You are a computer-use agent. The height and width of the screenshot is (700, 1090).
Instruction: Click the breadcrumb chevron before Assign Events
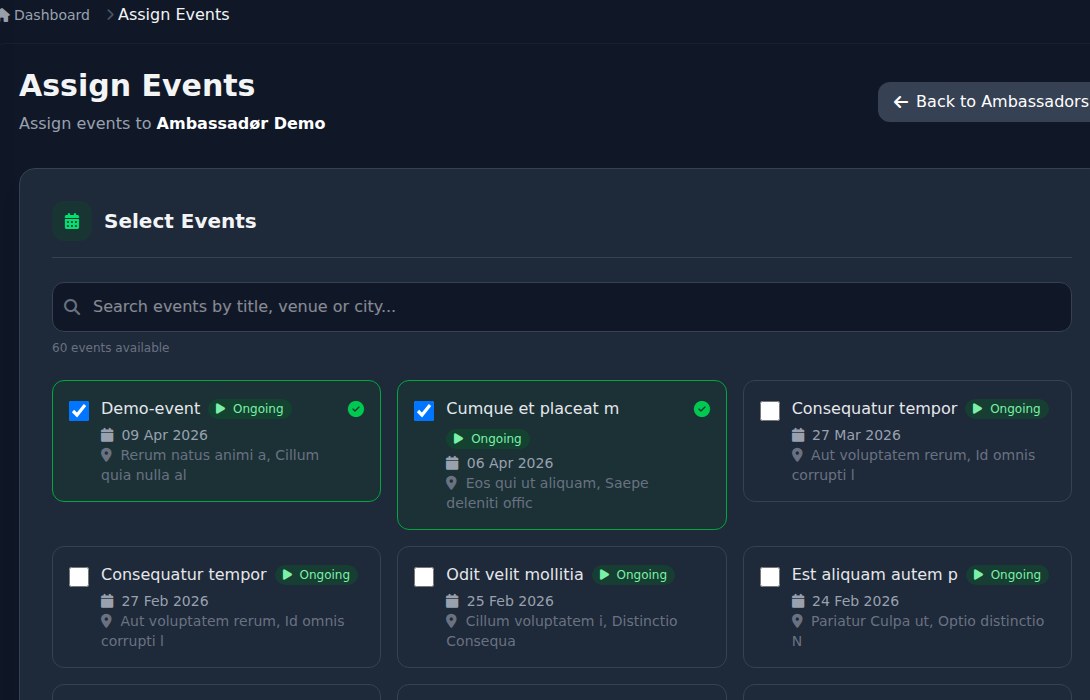pos(110,15)
